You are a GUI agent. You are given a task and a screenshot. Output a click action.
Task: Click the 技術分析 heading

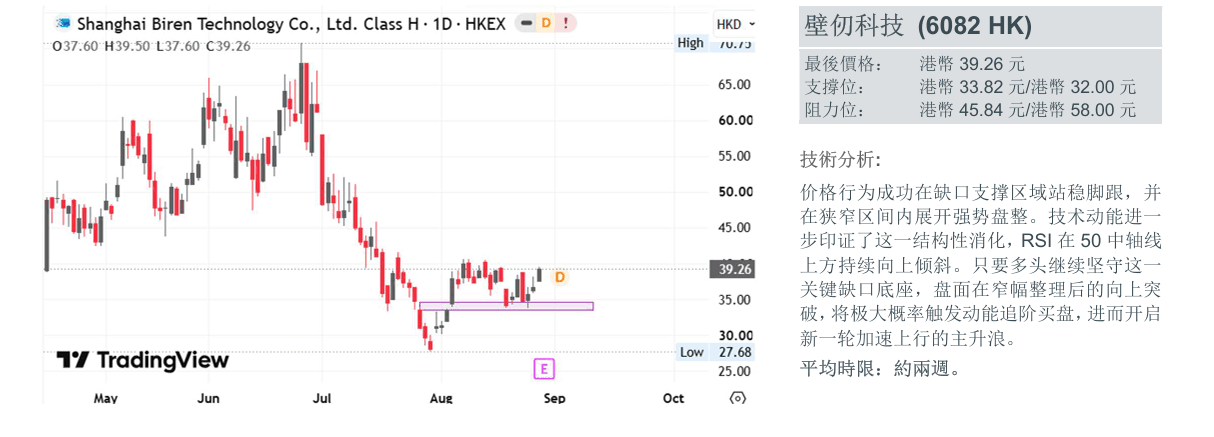point(841,160)
